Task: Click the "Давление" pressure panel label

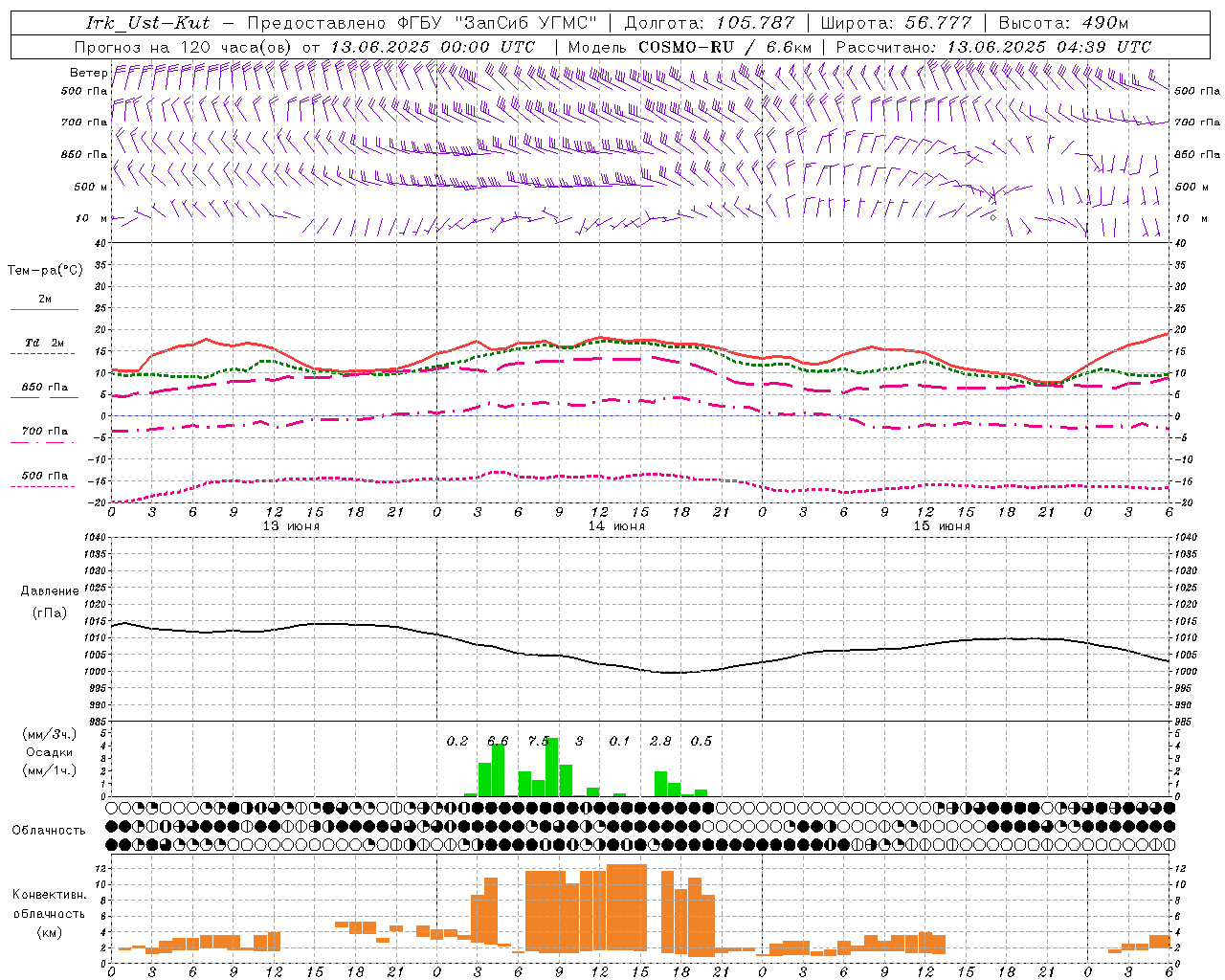Action: [50, 590]
